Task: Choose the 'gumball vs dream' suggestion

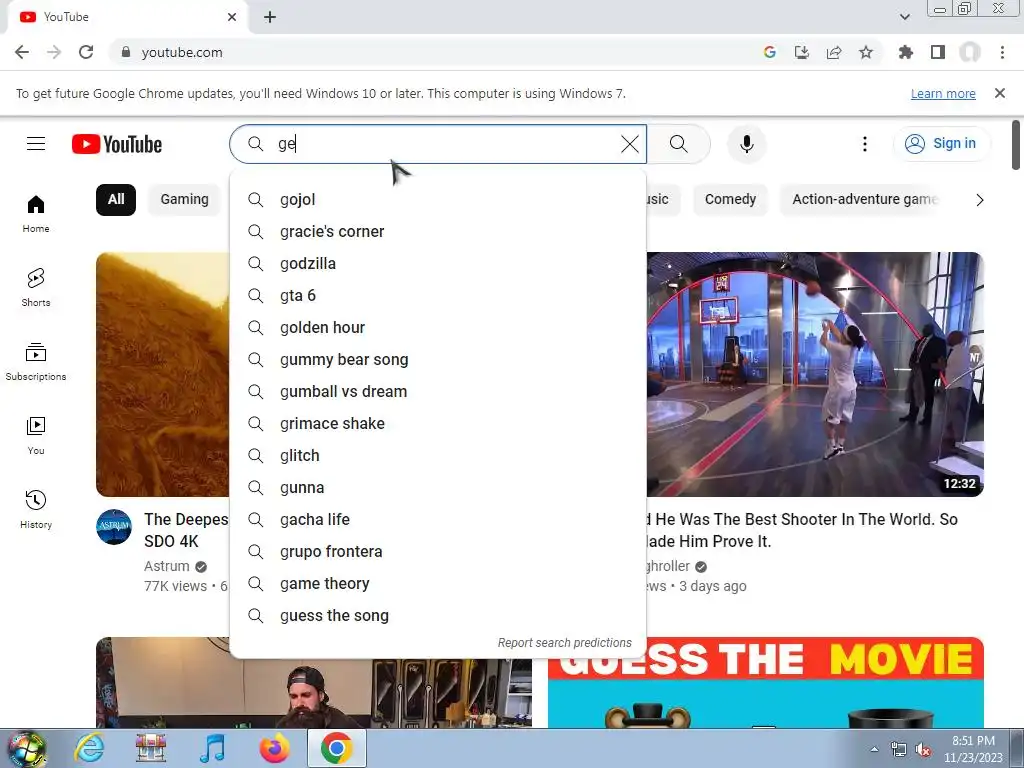Action: 438,391
